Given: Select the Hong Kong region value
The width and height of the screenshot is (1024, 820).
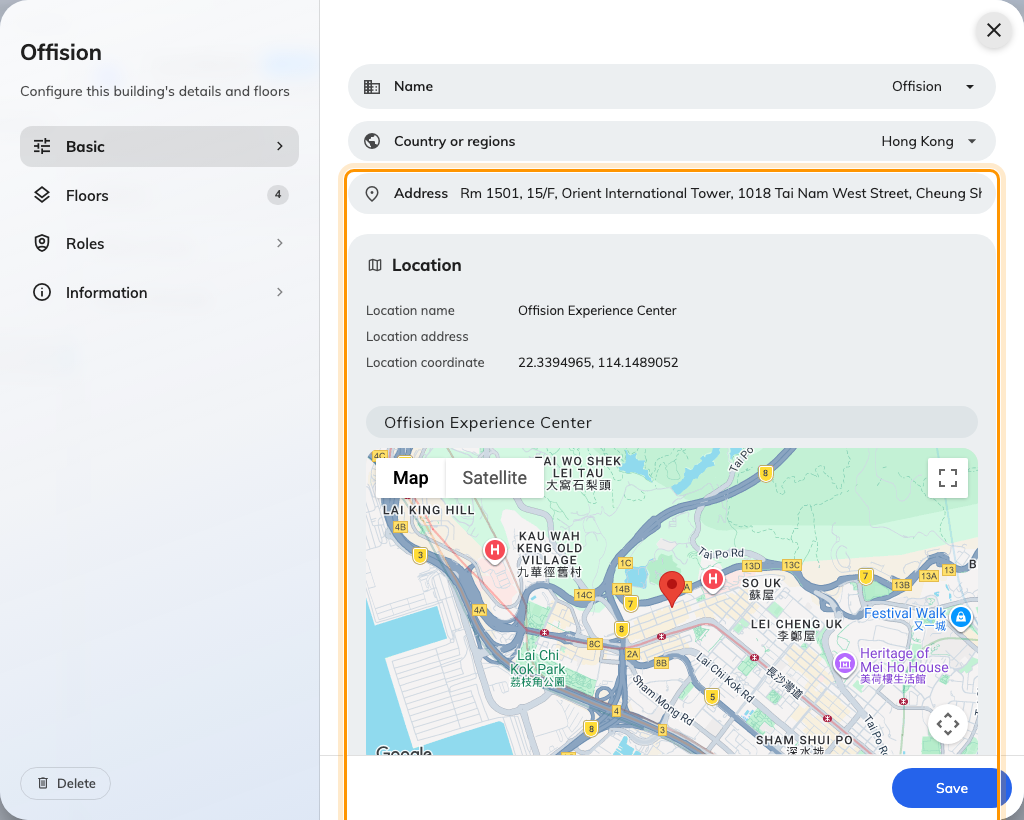Looking at the screenshot, I should [x=917, y=141].
